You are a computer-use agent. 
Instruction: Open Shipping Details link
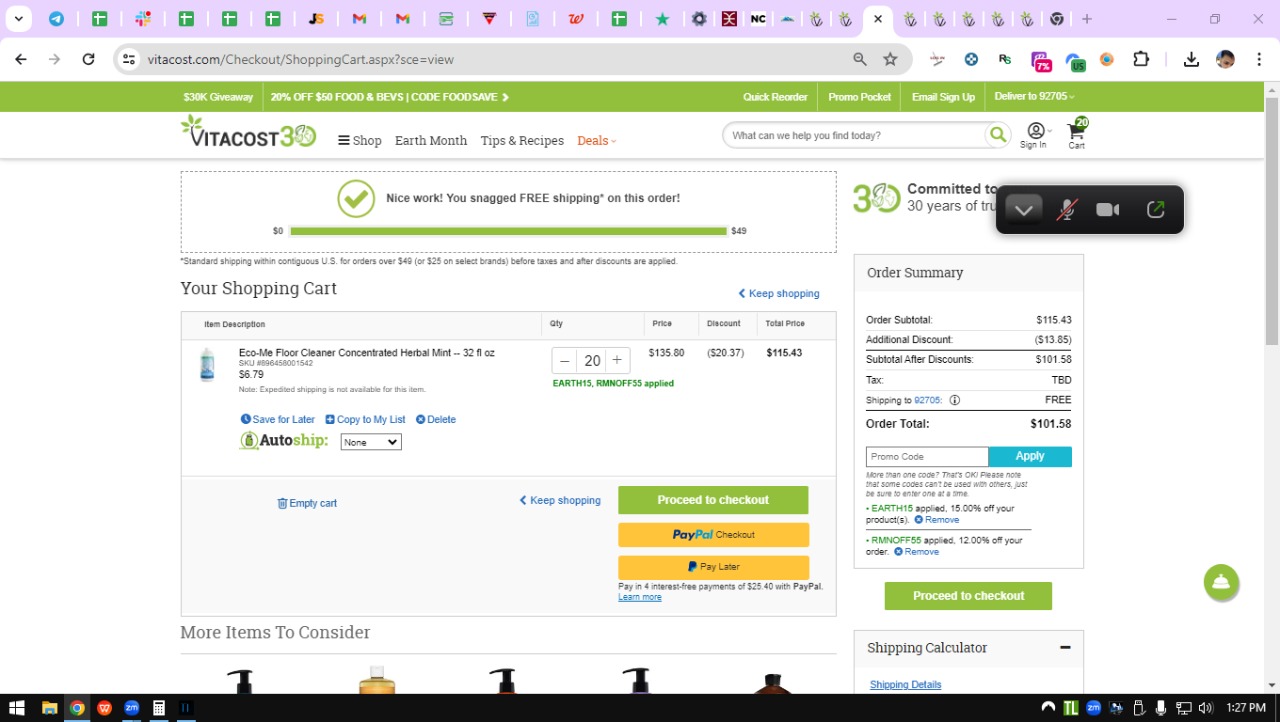coord(905,685)
